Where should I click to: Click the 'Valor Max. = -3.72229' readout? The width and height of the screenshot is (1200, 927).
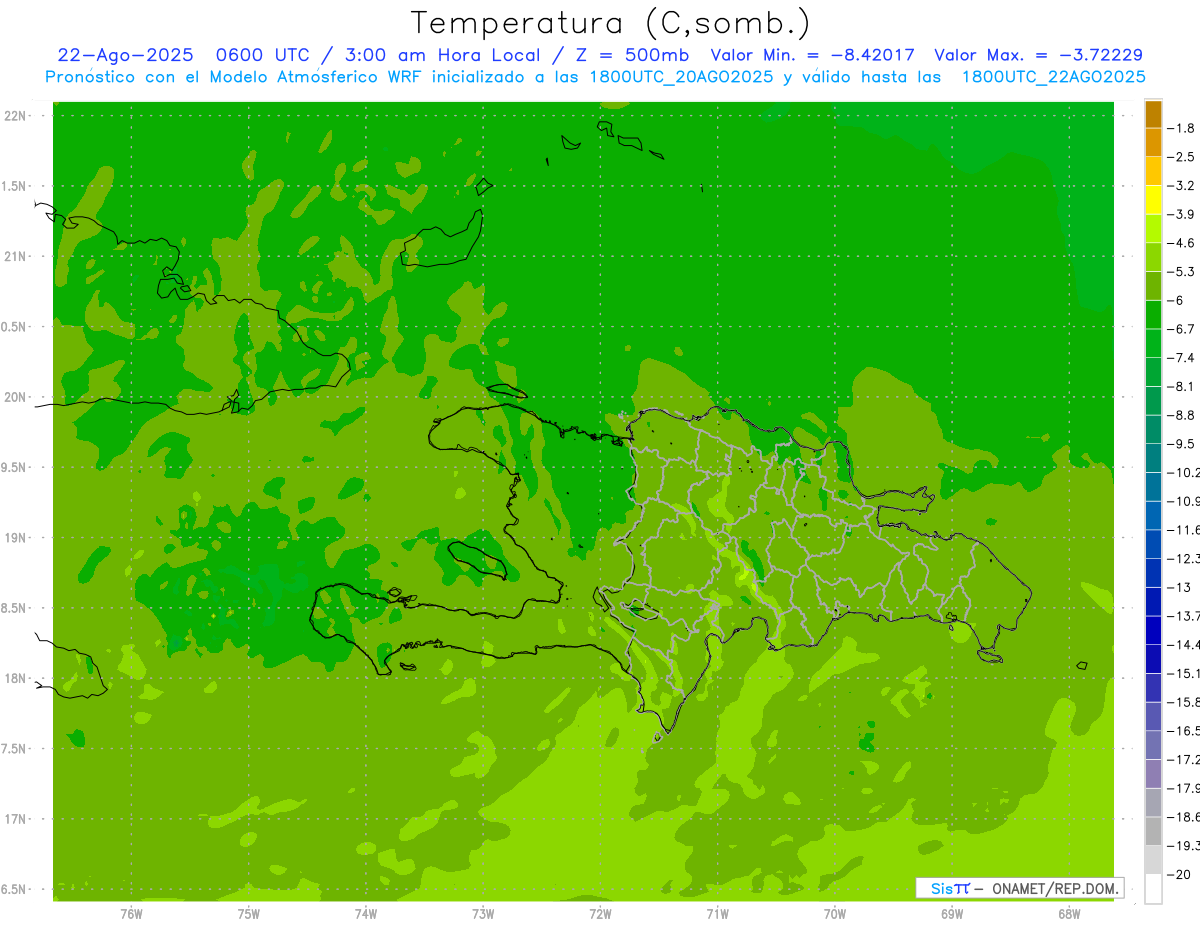(x=1038, y=55)
